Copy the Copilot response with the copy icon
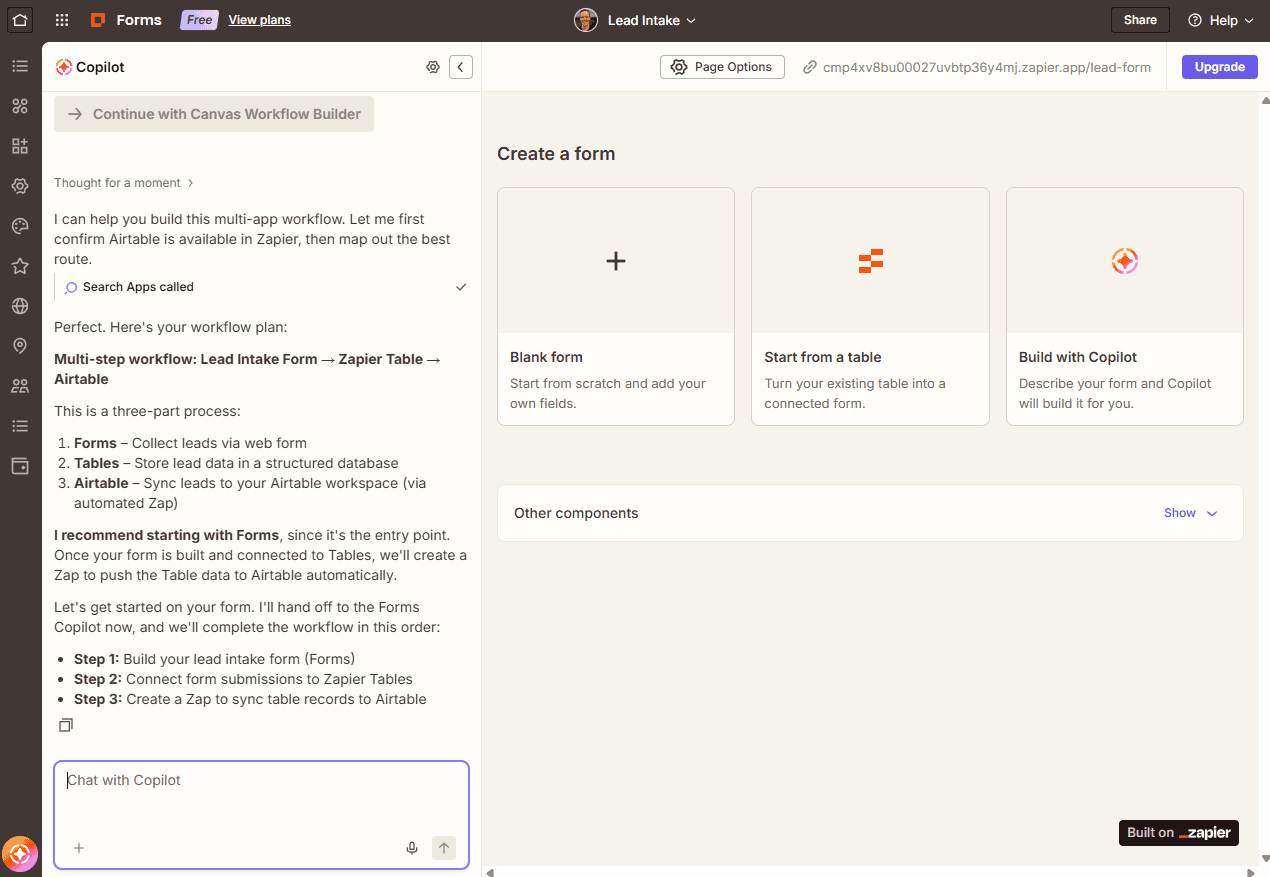Viewport: 1270px width, 877px height. pos(66,725)
